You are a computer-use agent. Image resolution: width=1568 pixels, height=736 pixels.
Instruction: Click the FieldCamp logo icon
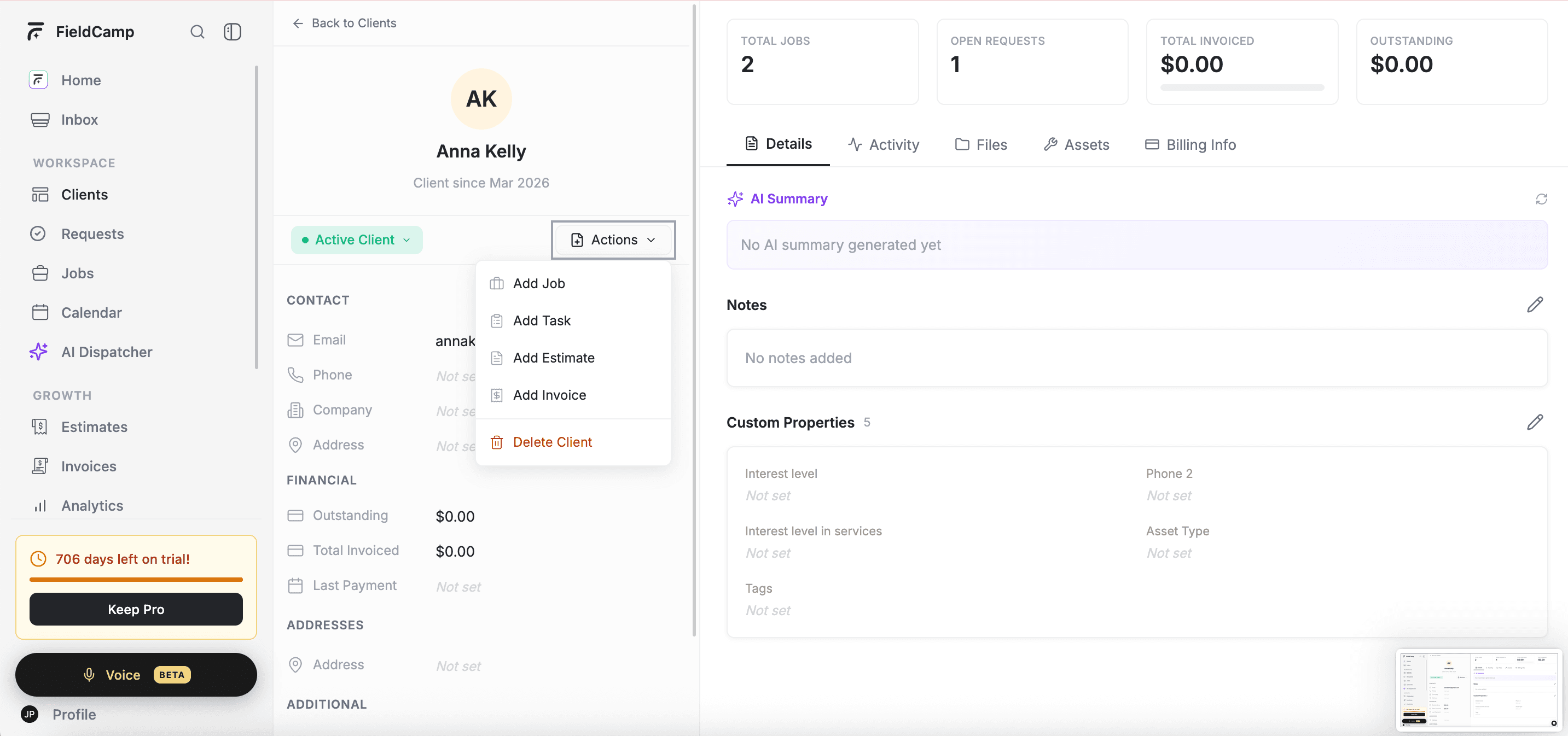(x=36, y=32)
